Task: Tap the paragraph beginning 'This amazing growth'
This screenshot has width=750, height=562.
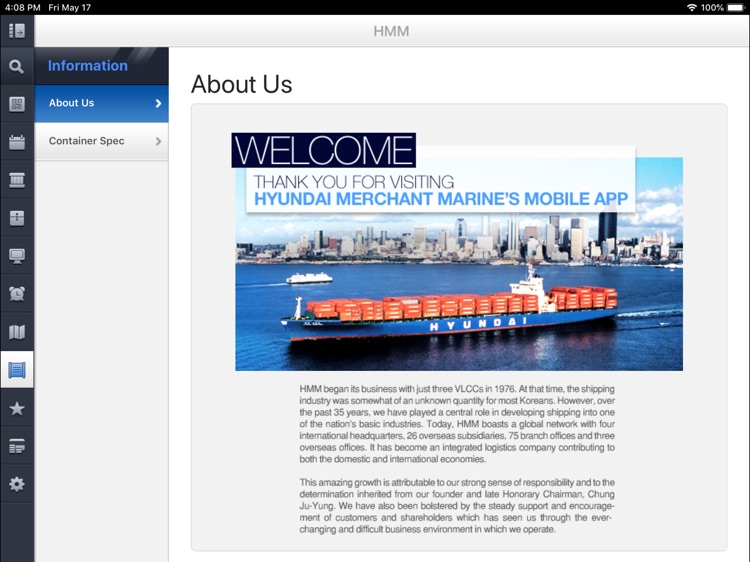Action: coord(457,506)
